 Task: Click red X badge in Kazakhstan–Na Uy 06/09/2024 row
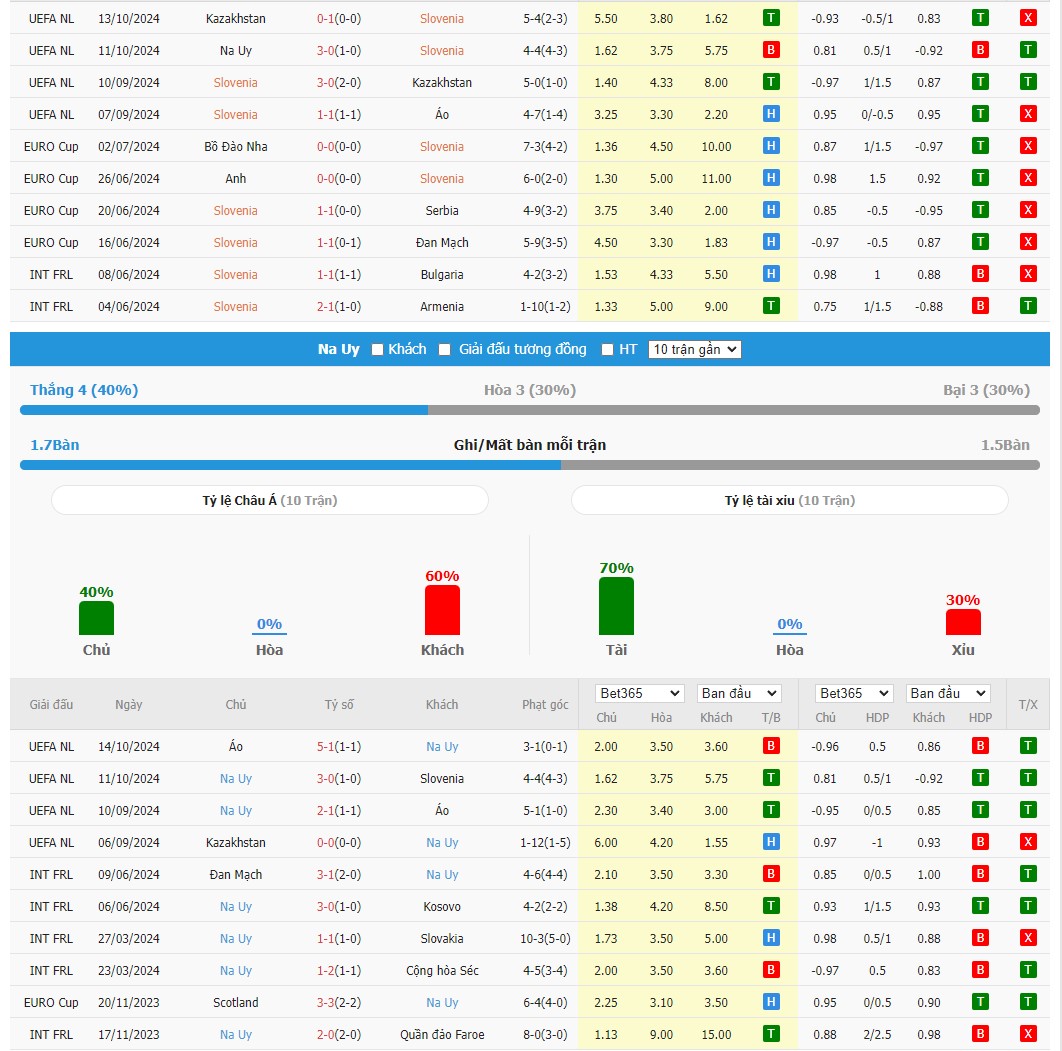(1027, 842)
